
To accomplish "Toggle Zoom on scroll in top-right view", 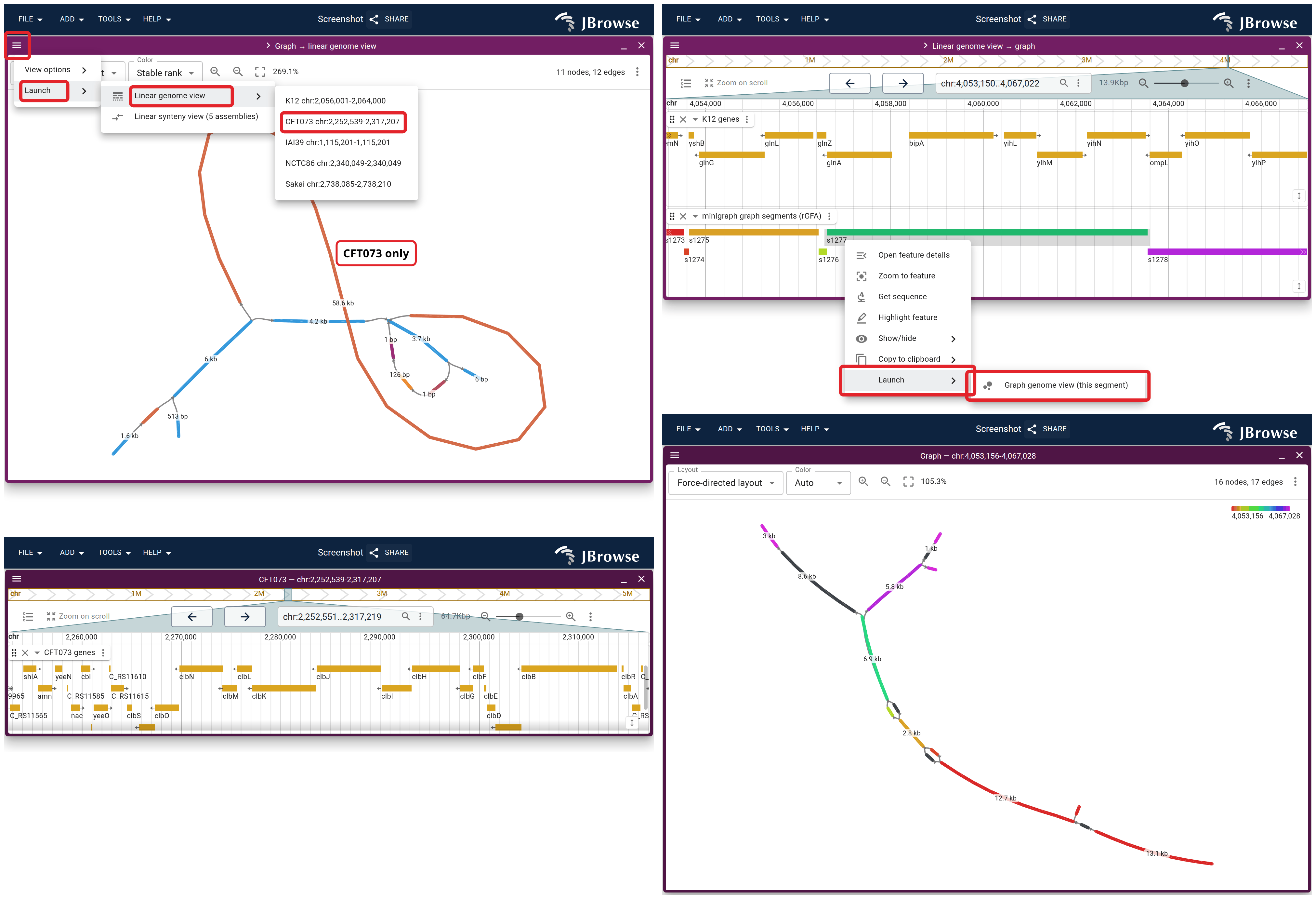I will click(736, 83).
